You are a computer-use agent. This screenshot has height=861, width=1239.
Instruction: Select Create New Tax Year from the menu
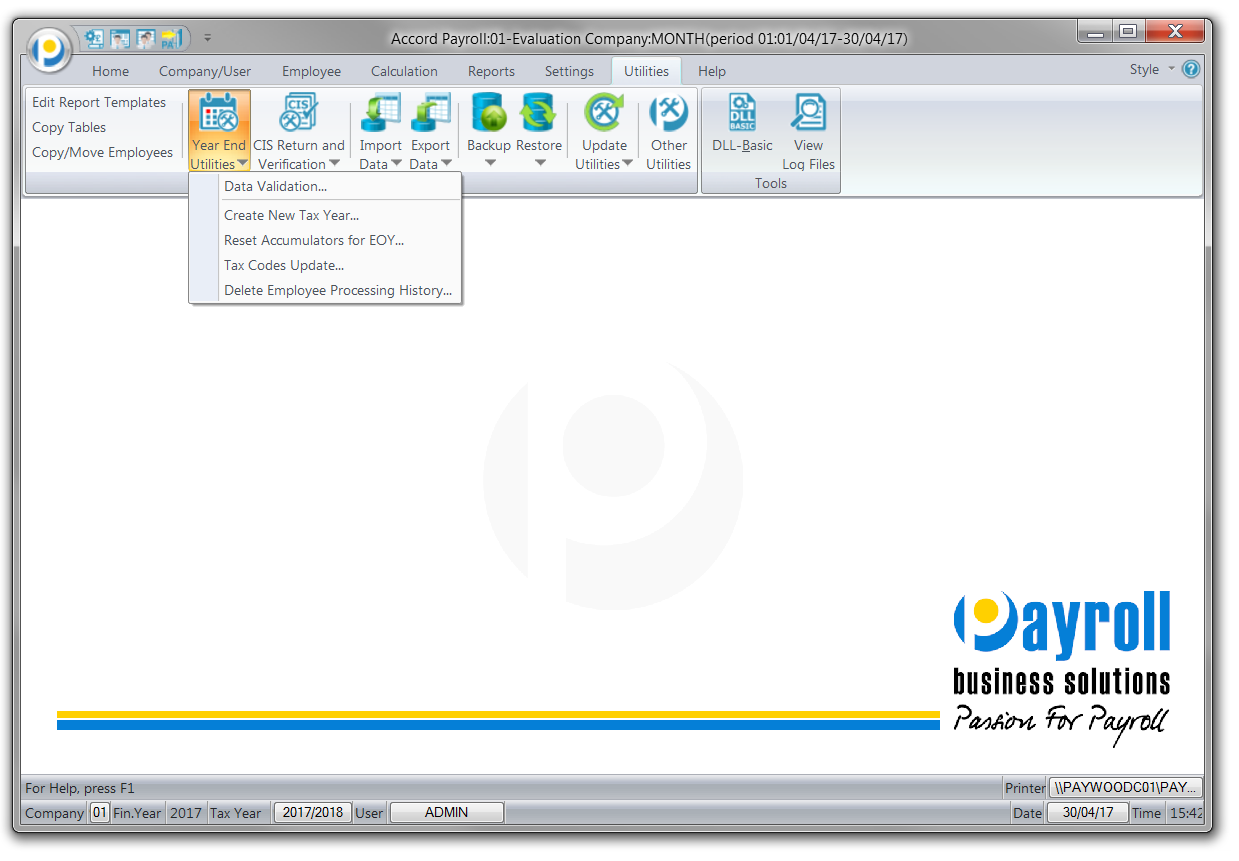coord(291,215)
